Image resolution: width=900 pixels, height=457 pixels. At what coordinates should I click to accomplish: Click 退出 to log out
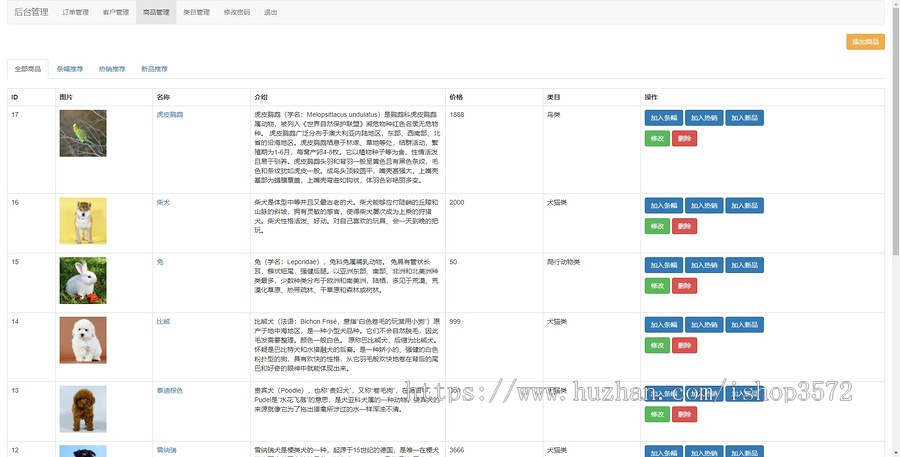point(270,12)
